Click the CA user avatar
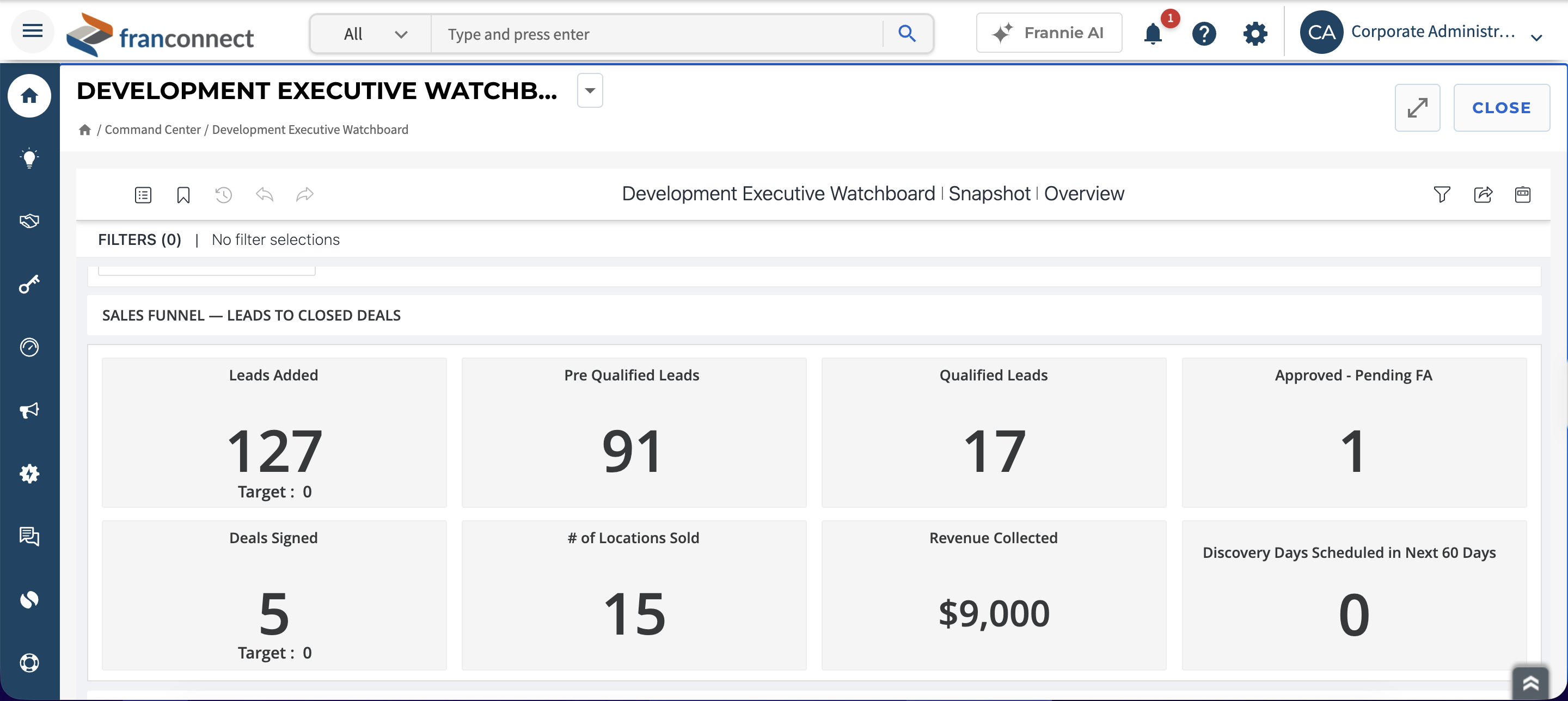 [x=1321, y=32]
